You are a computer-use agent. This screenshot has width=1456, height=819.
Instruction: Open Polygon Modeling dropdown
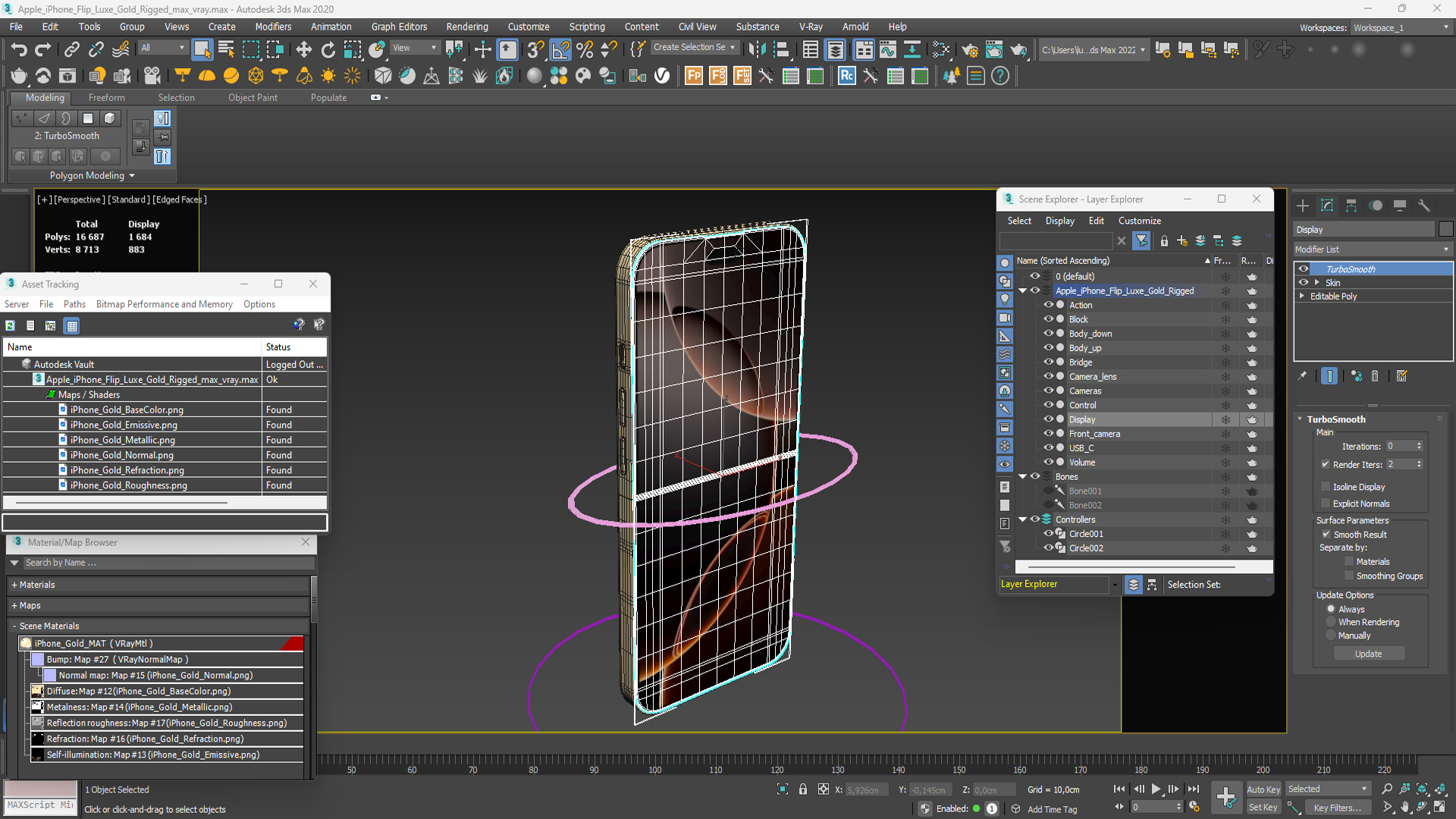coord(92,175)
